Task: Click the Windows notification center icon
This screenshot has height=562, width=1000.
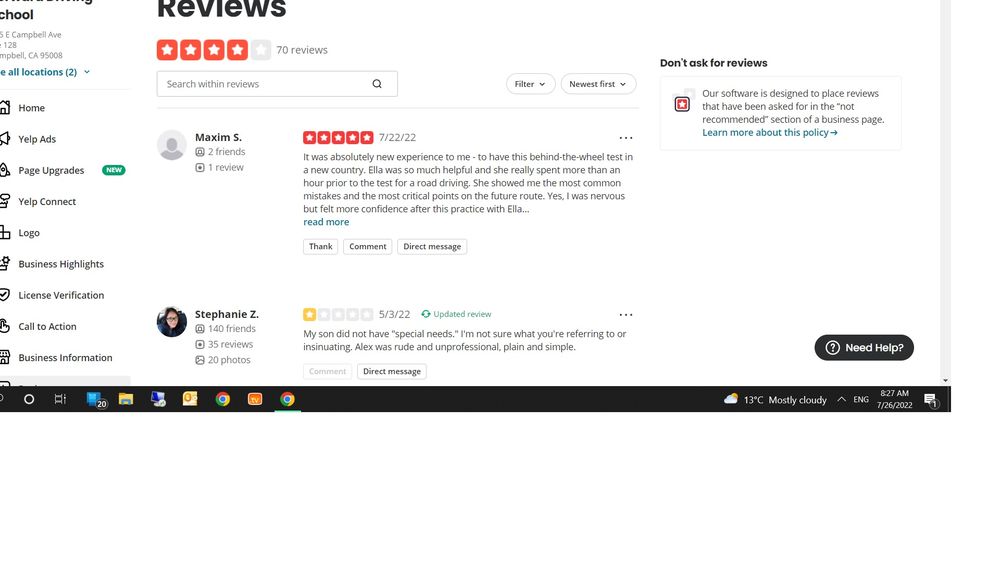Action: [931, 400]
